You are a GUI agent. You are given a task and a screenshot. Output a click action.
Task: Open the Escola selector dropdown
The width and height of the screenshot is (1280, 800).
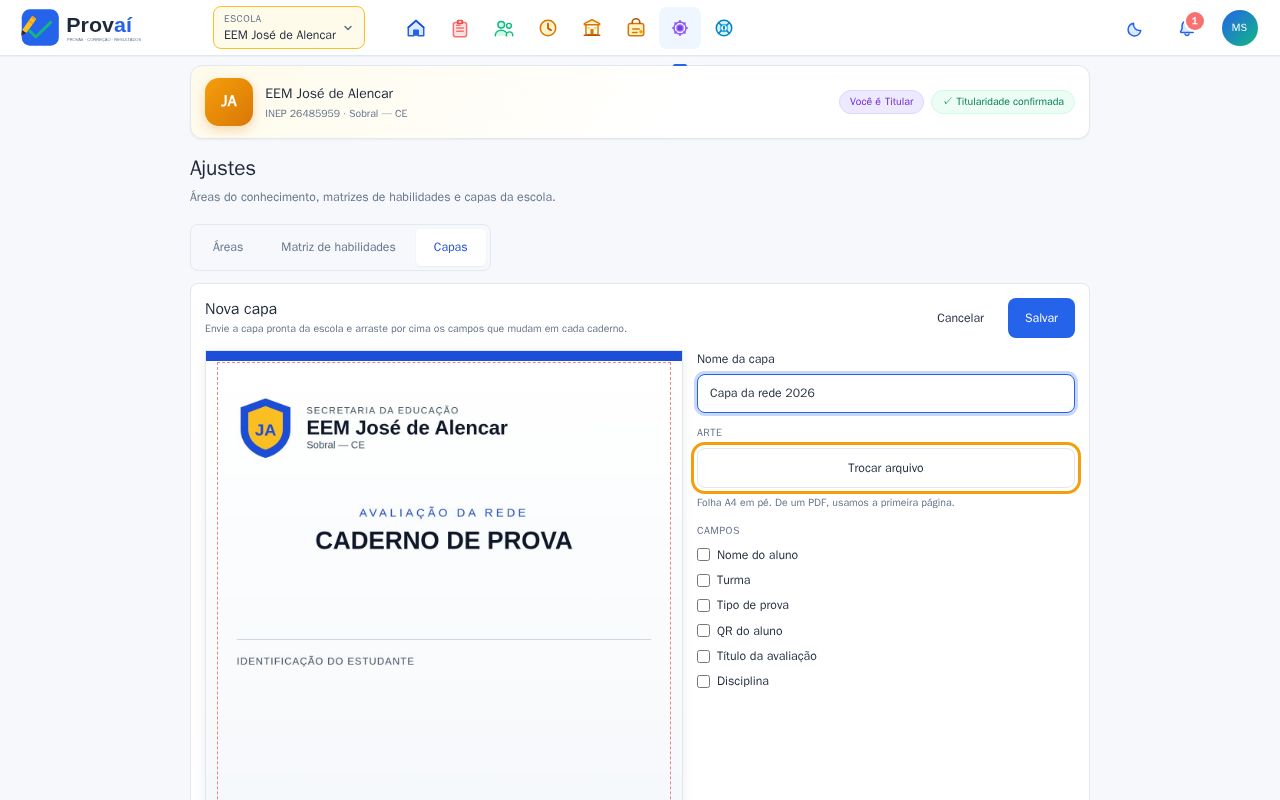pos(289,28)
